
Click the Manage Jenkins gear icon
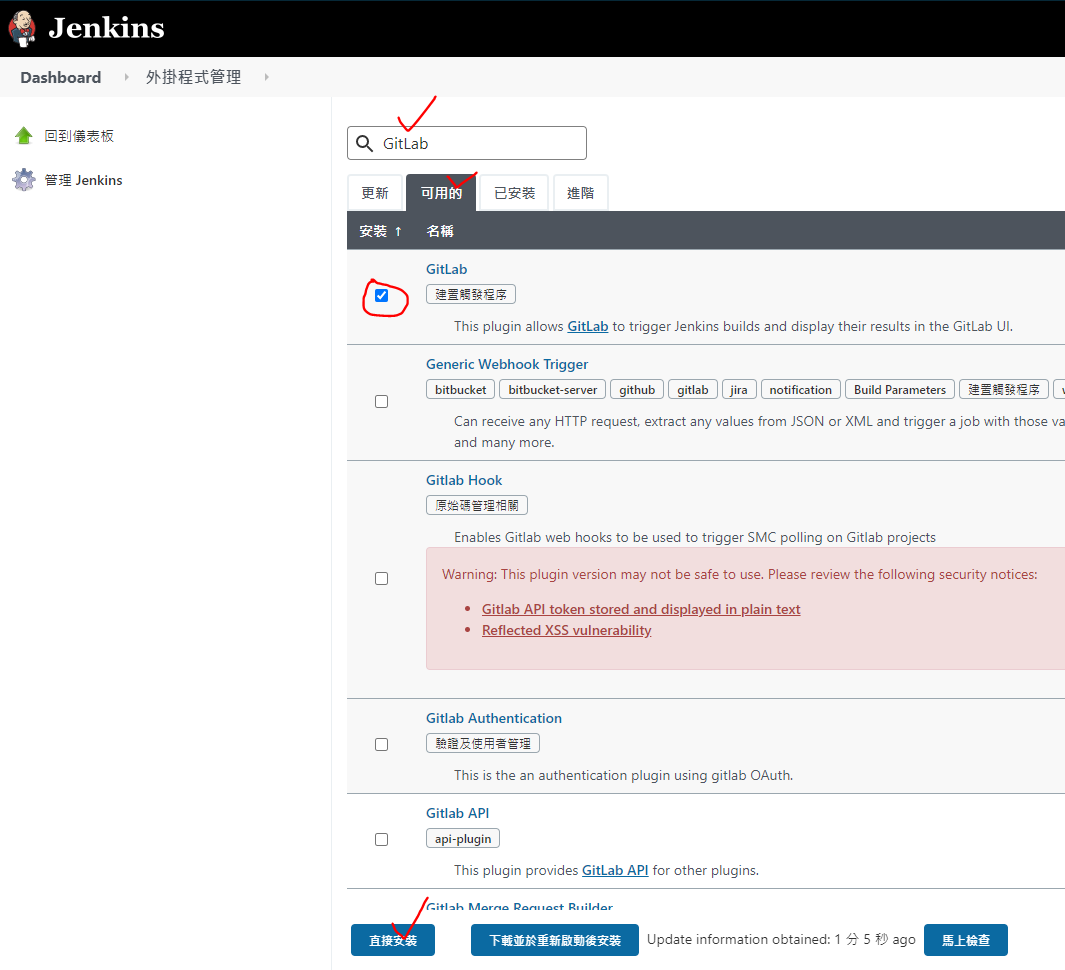click(x=24, y=180)
